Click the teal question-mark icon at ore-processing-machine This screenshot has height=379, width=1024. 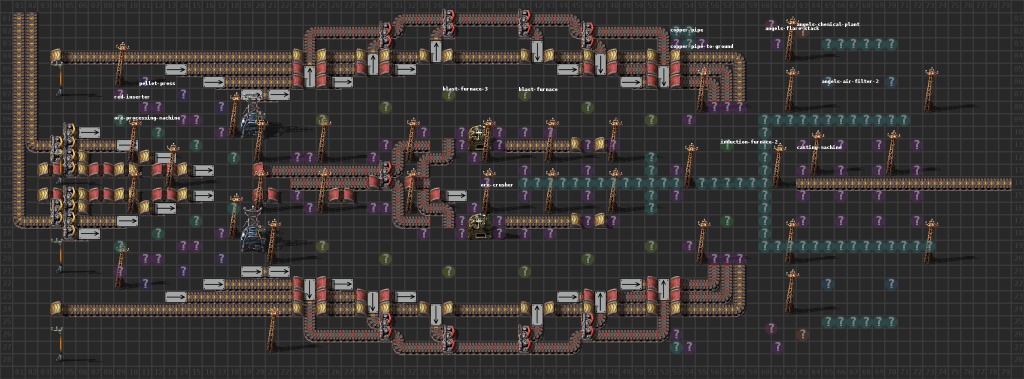(x=120, y=120)
